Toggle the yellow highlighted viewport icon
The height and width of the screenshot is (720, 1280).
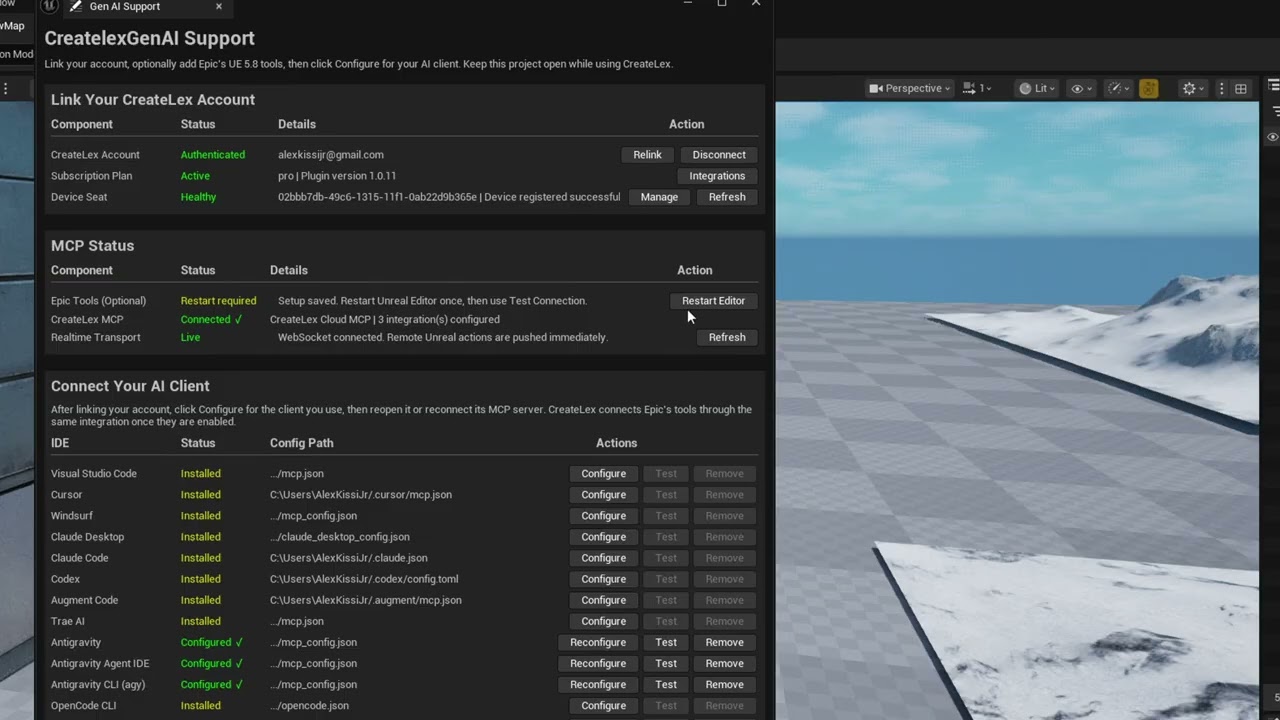click(1148, 88)
